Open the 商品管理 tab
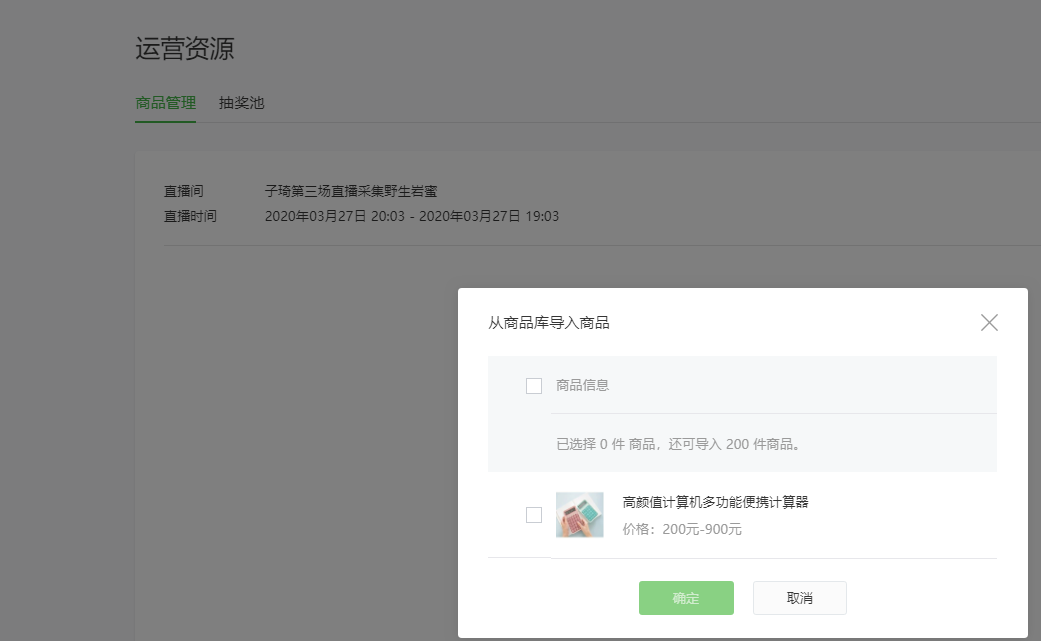1041x641 pixels. click(x=165, y=103)
